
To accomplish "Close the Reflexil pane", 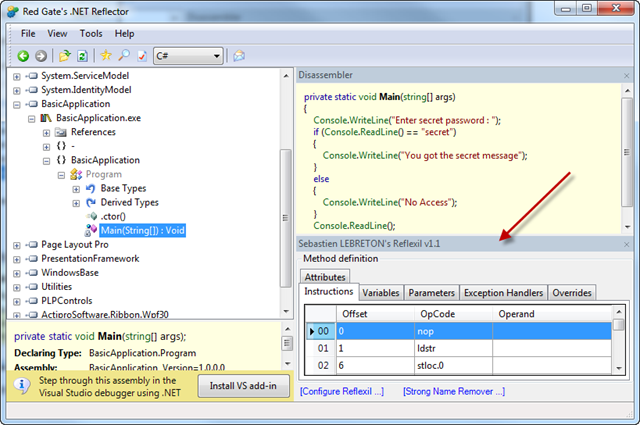I will click(x=627, y=245).
